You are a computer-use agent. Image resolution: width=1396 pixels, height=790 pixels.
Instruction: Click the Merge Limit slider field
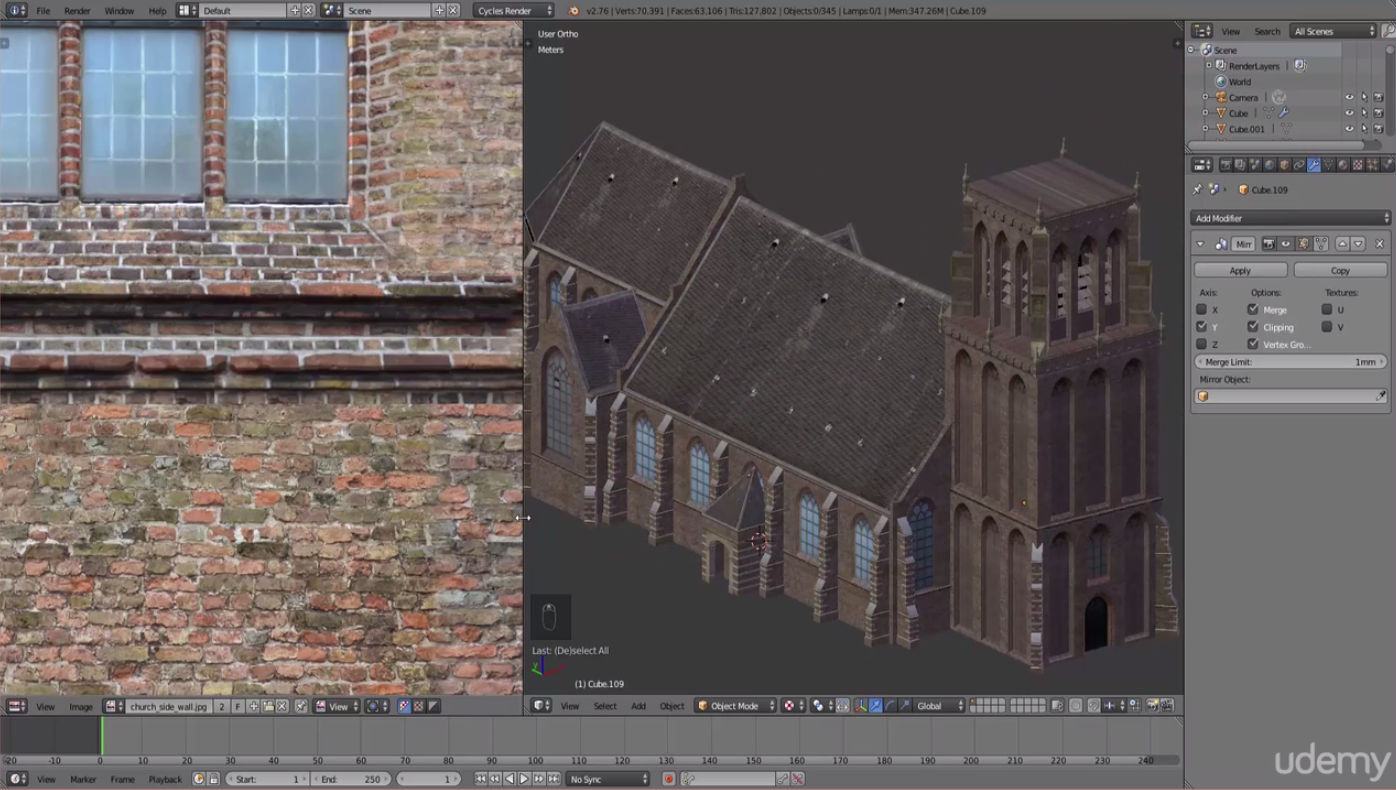point(1290,362)
